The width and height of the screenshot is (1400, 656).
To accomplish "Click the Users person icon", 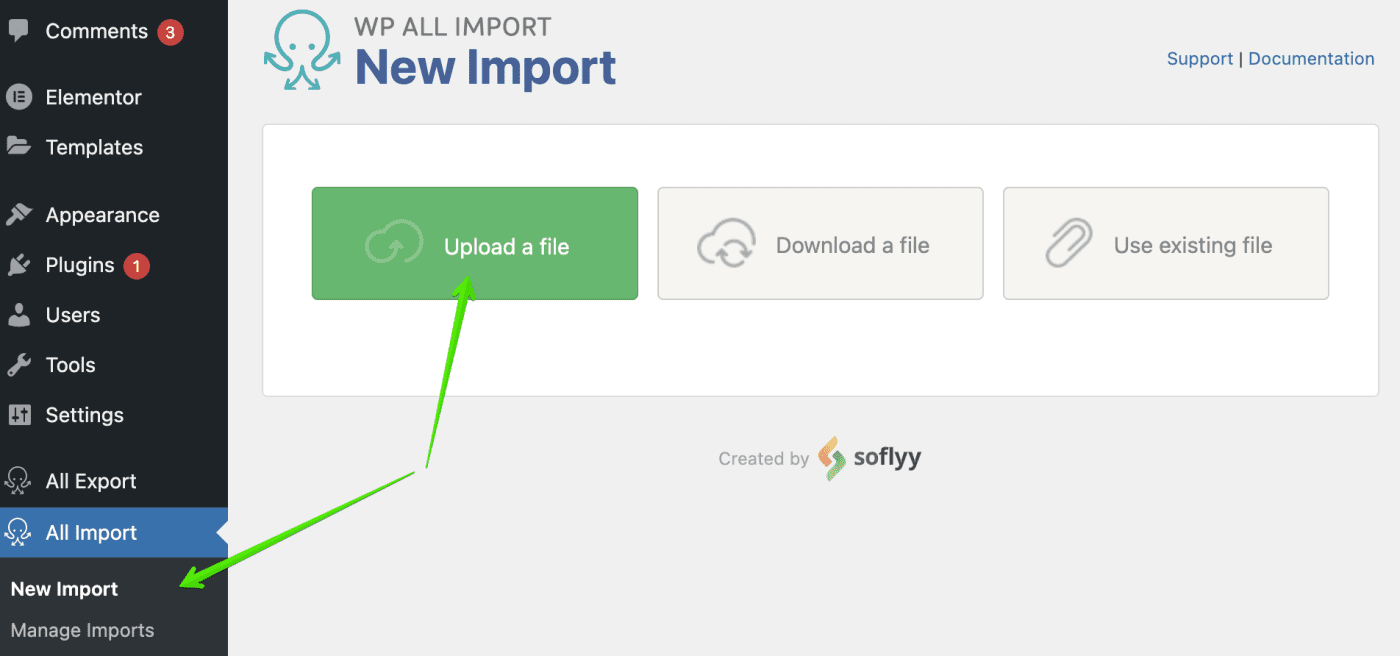I will 18,315.
